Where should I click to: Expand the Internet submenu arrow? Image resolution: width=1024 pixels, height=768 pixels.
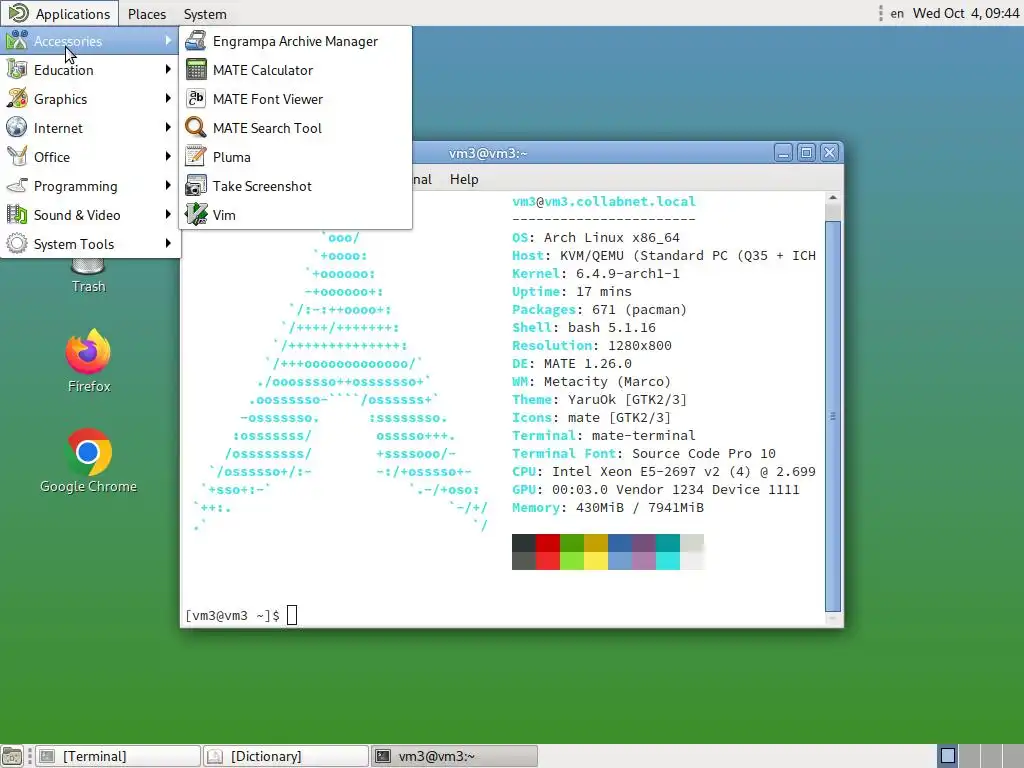coord(168,127)
